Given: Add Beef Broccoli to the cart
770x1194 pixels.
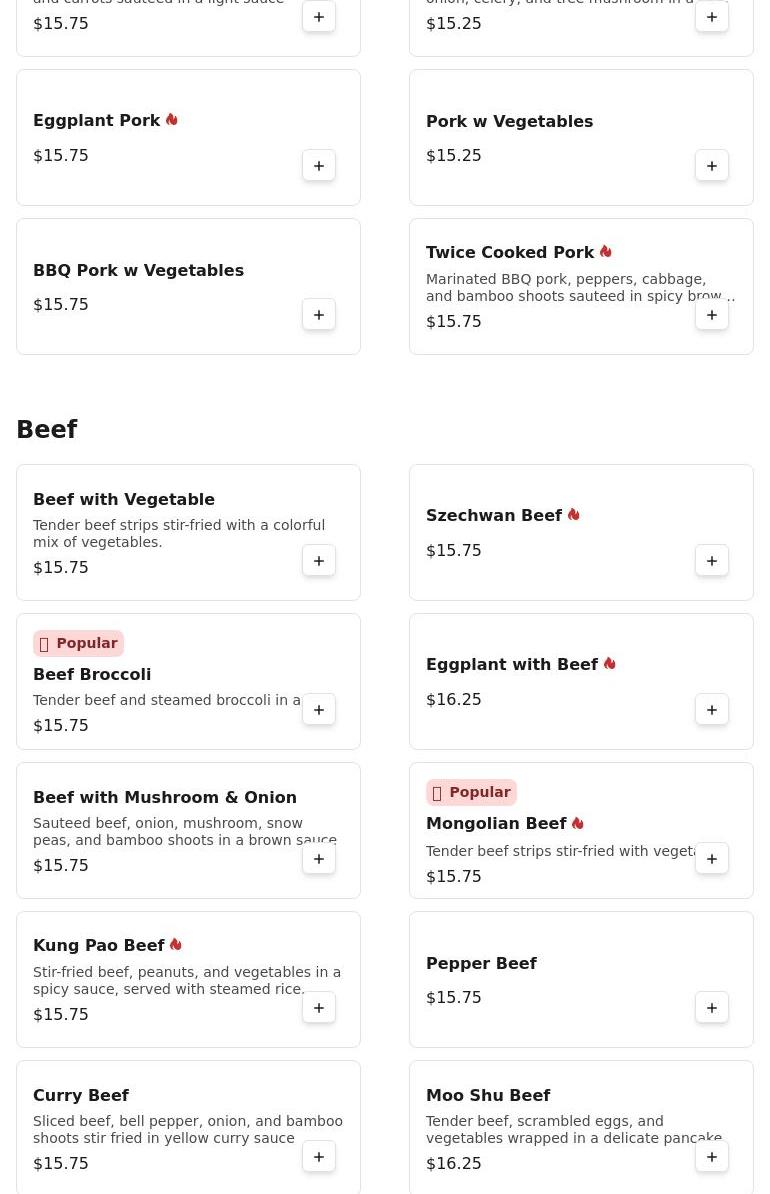Looking at the screenshot, I should click(319, 710).
